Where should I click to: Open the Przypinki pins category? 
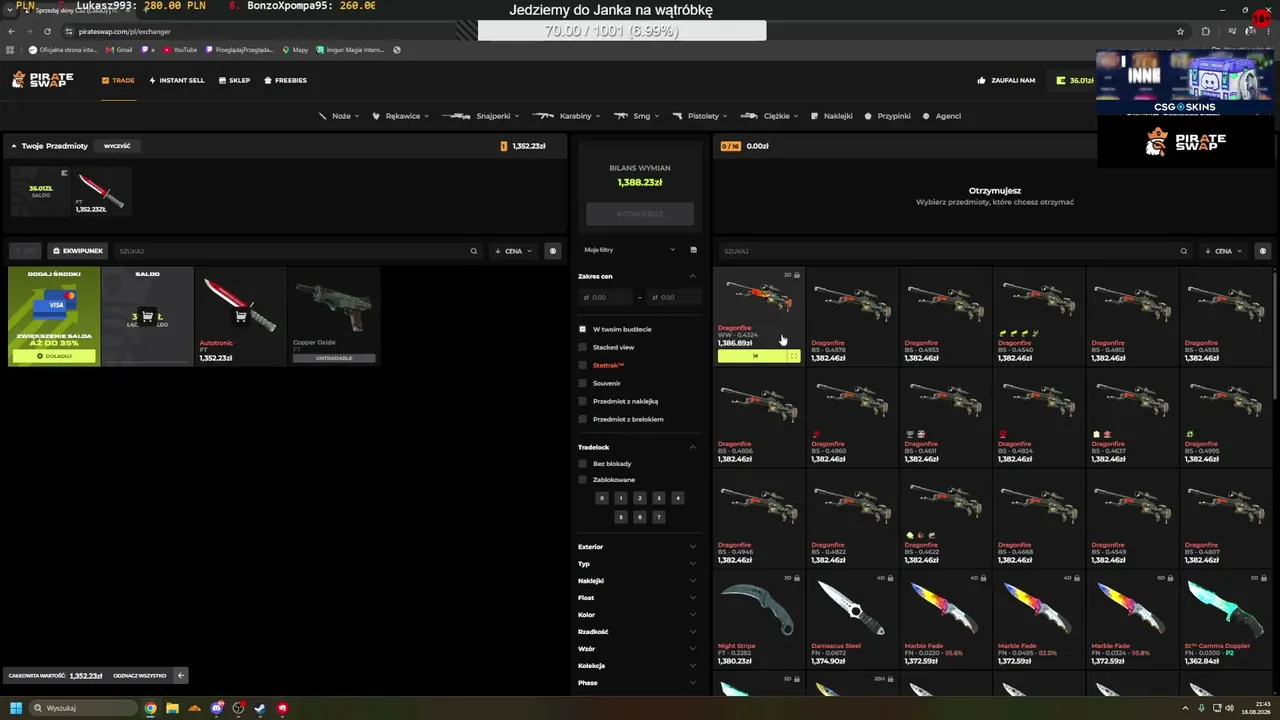pos(888,116)
